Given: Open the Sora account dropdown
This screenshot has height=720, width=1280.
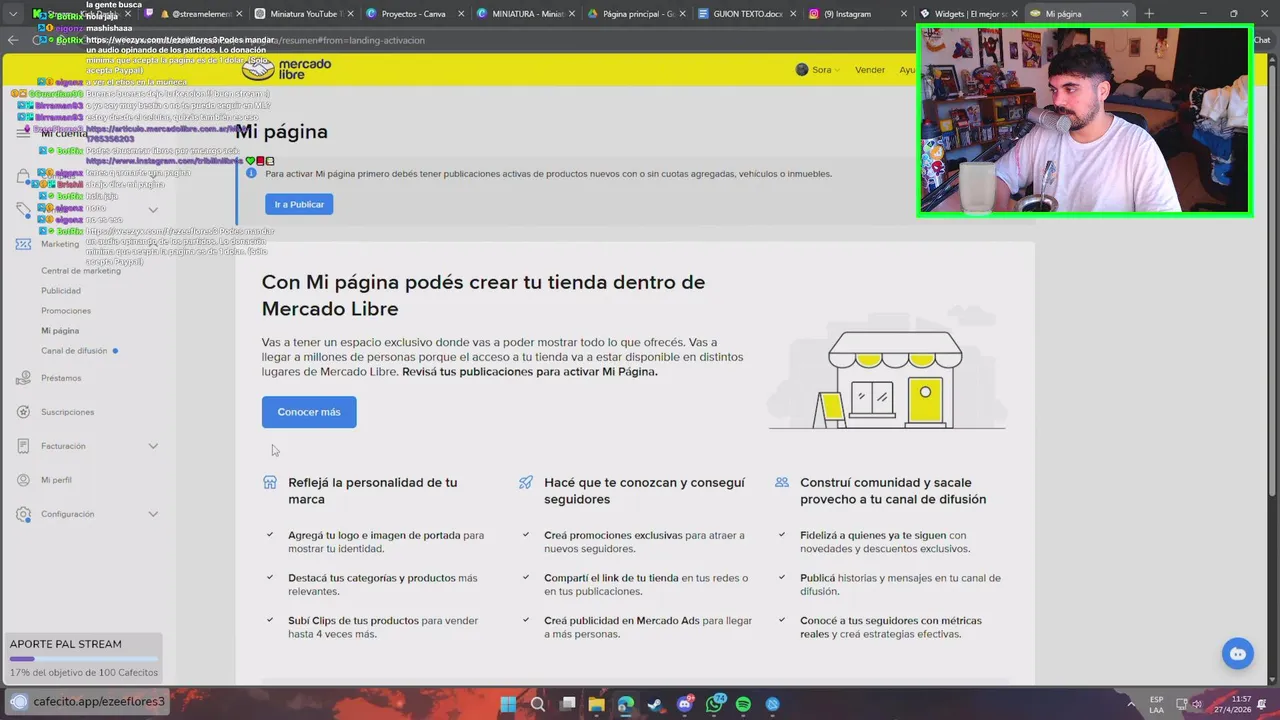Looking at the screenshot, I should [818, 70].
